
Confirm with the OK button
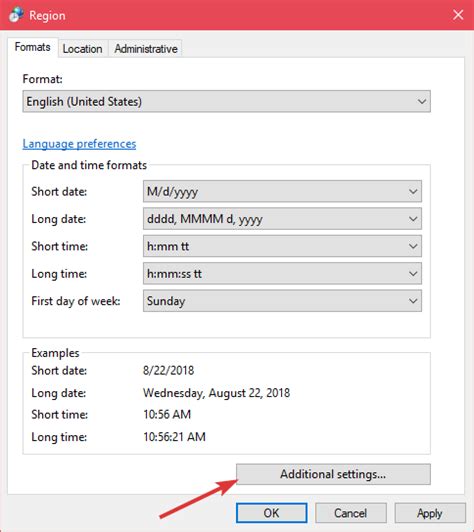pyautogui.click(x=271, y=513)
